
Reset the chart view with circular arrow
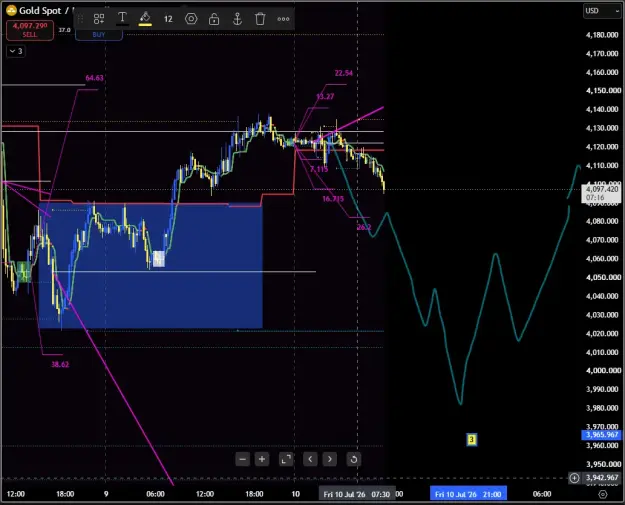click(354, 459)
